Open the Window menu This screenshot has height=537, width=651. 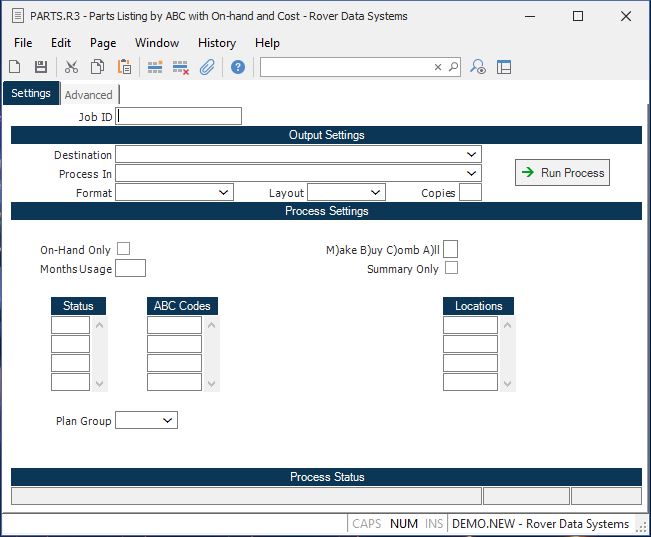coord(157,43)
